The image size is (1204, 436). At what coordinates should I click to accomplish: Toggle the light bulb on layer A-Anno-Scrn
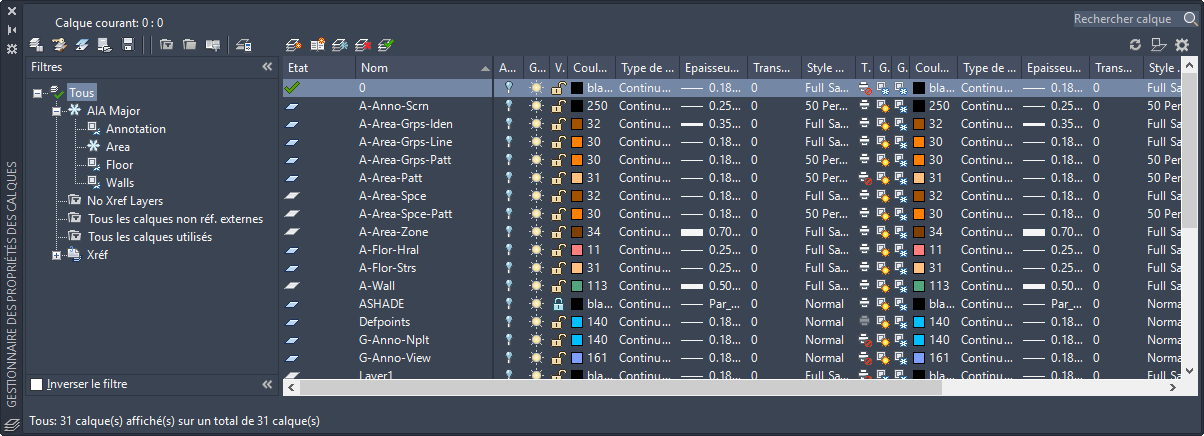point(509,106)
